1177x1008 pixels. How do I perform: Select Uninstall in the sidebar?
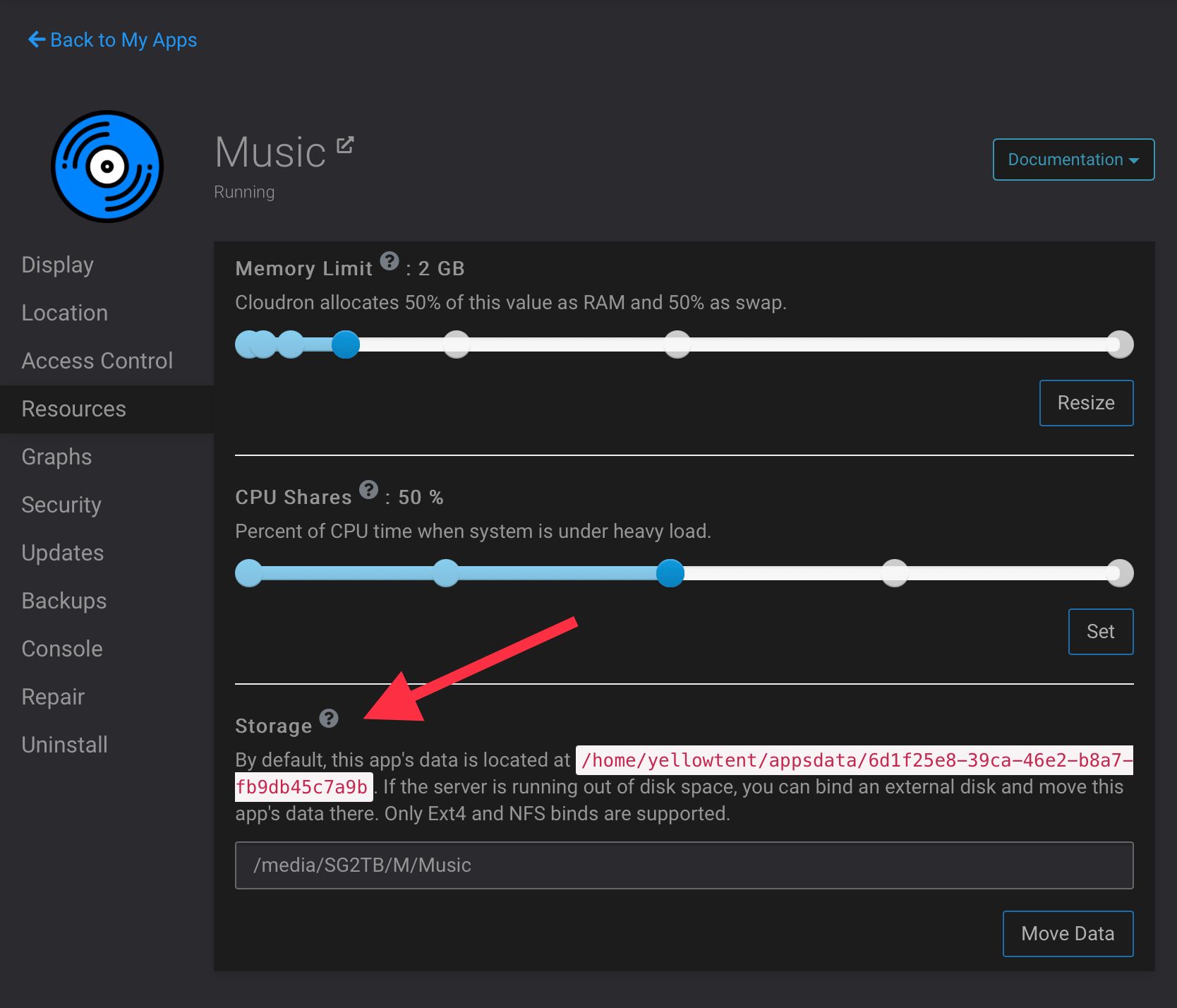(65, 745)
